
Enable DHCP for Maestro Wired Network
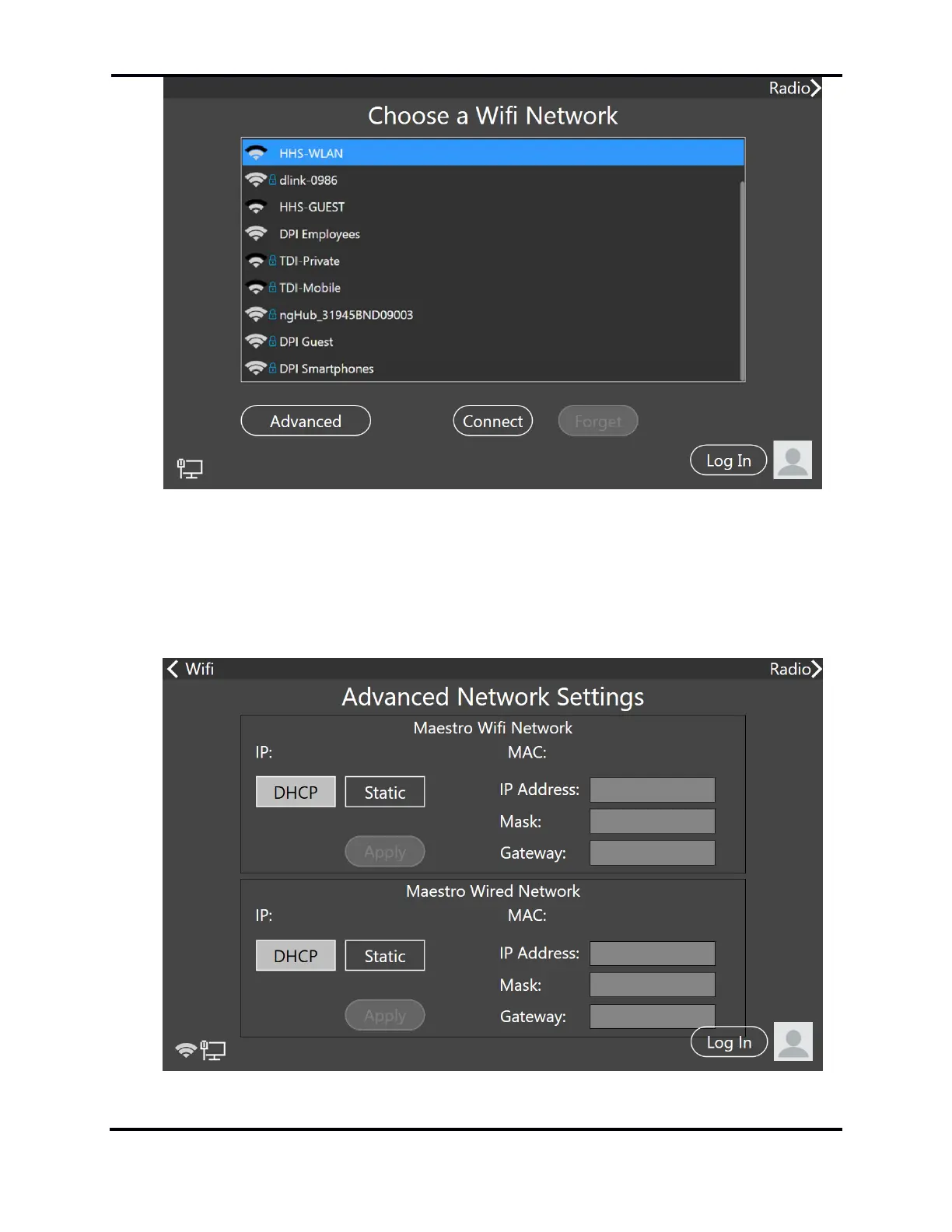pyautogui.click(x=296, y=956)
